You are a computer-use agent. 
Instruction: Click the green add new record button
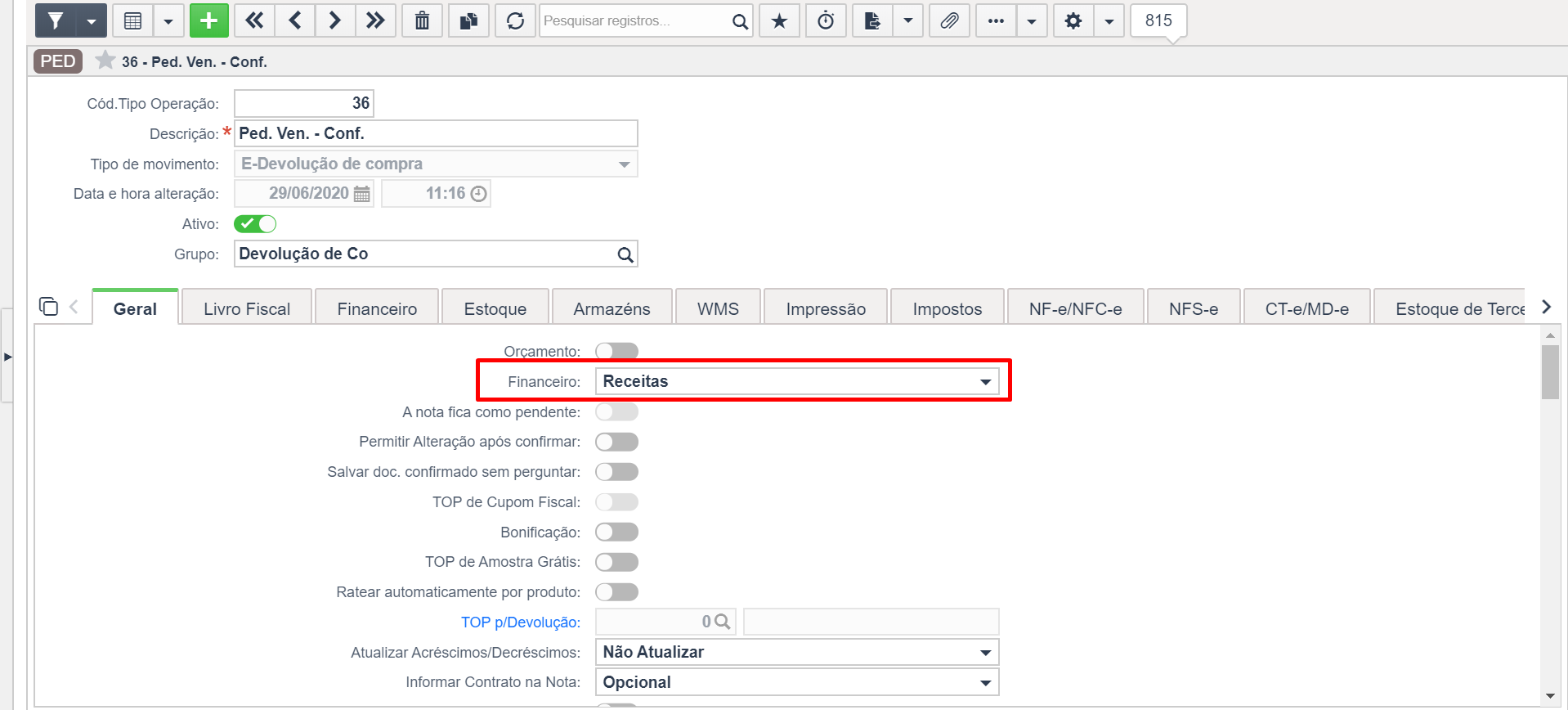(208, 20)
